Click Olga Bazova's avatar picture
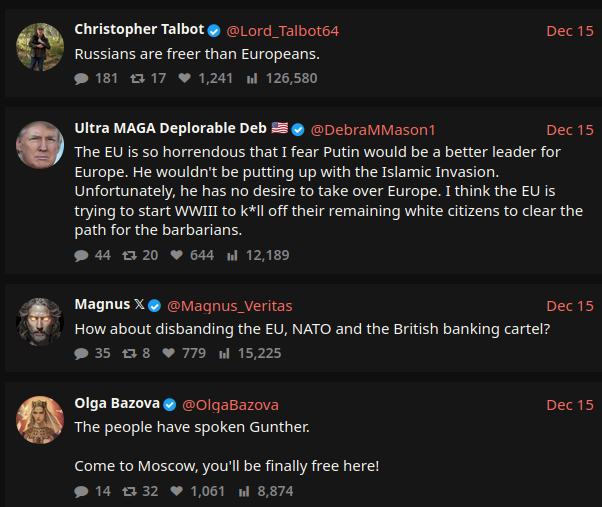 [40, 420]
